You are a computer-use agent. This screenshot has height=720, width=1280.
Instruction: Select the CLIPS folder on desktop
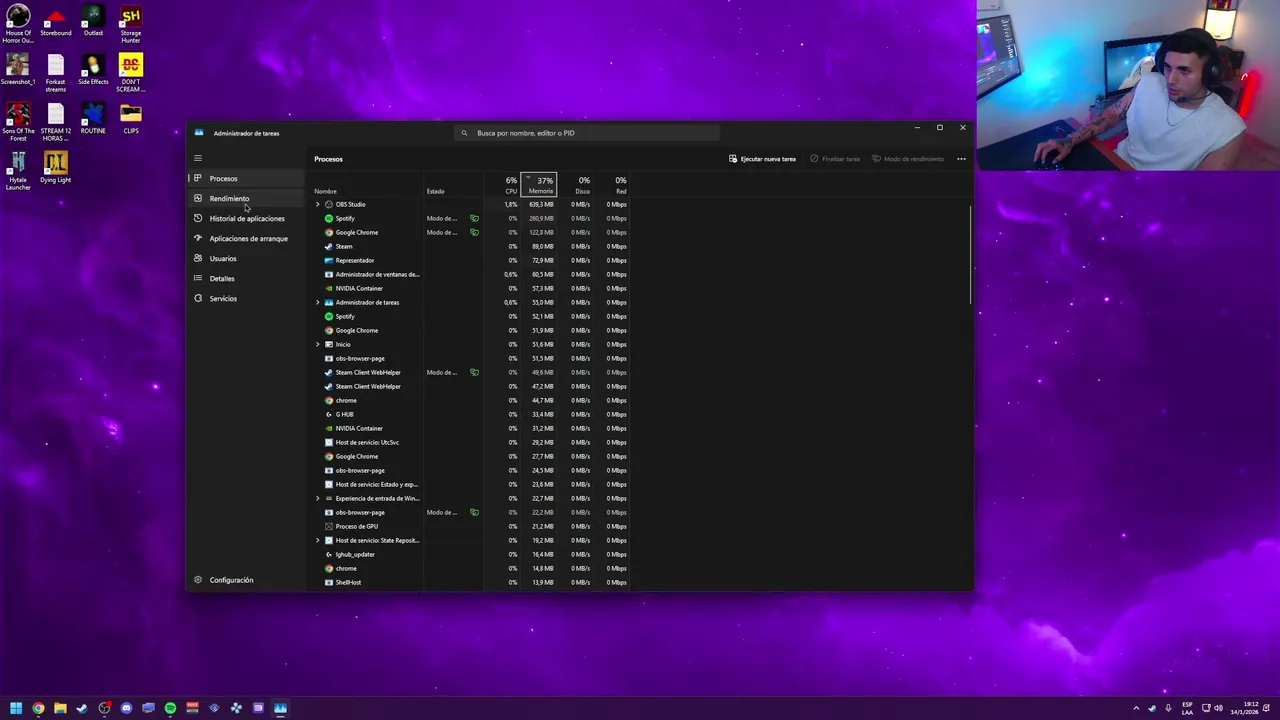[x=131, y=119]
